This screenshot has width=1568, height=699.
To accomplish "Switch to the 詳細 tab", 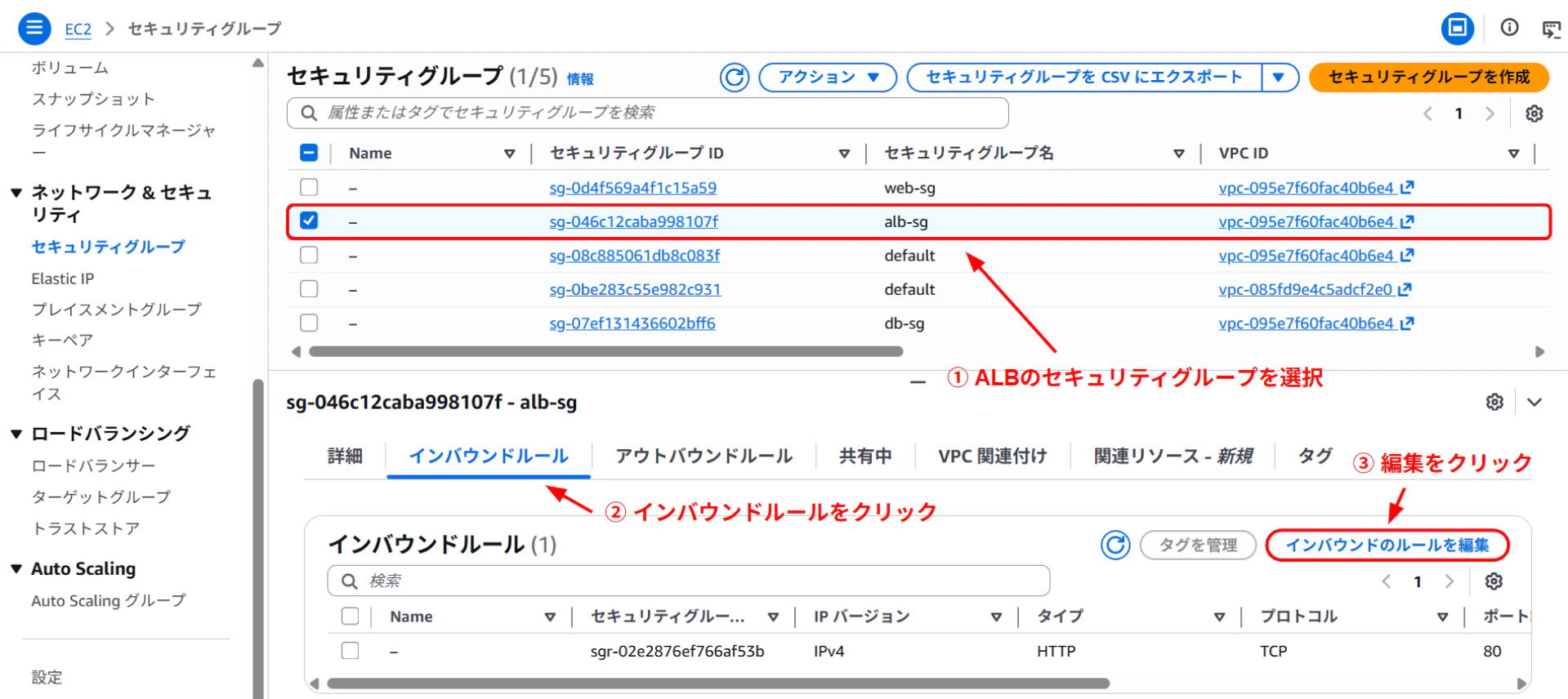I will click(345, 456).
